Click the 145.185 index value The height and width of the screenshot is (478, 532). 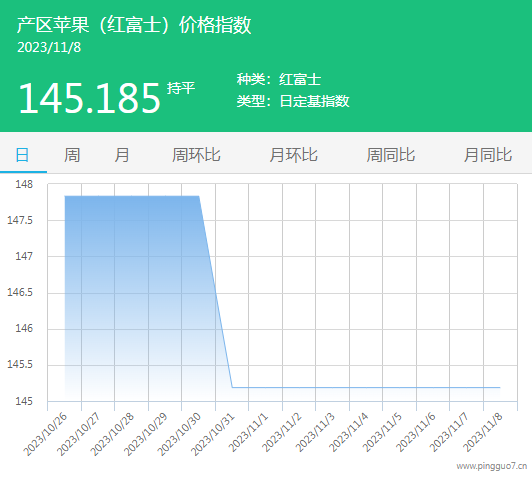point(89,98)
